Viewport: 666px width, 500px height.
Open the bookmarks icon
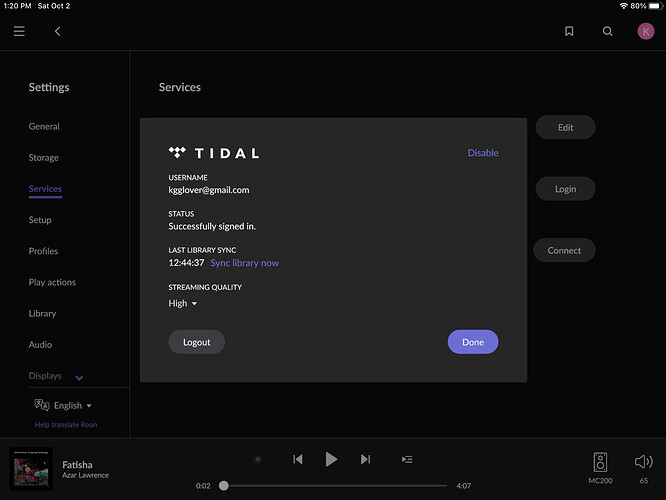coord(569,31)
